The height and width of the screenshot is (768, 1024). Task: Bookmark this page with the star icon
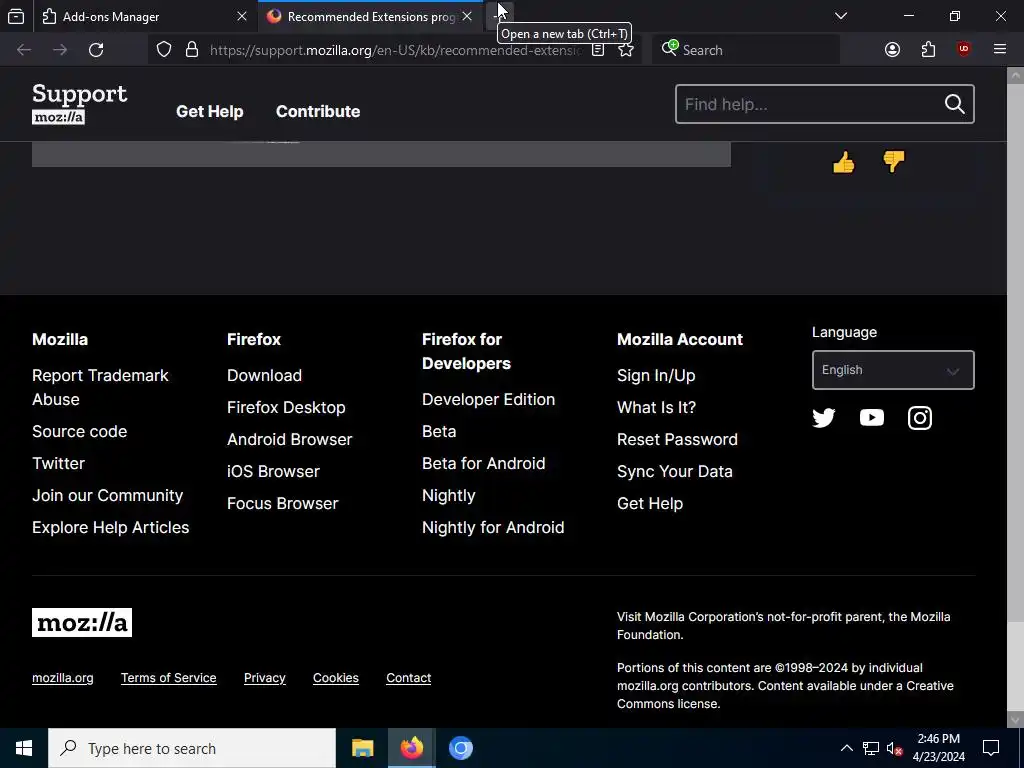click(626, 50)
